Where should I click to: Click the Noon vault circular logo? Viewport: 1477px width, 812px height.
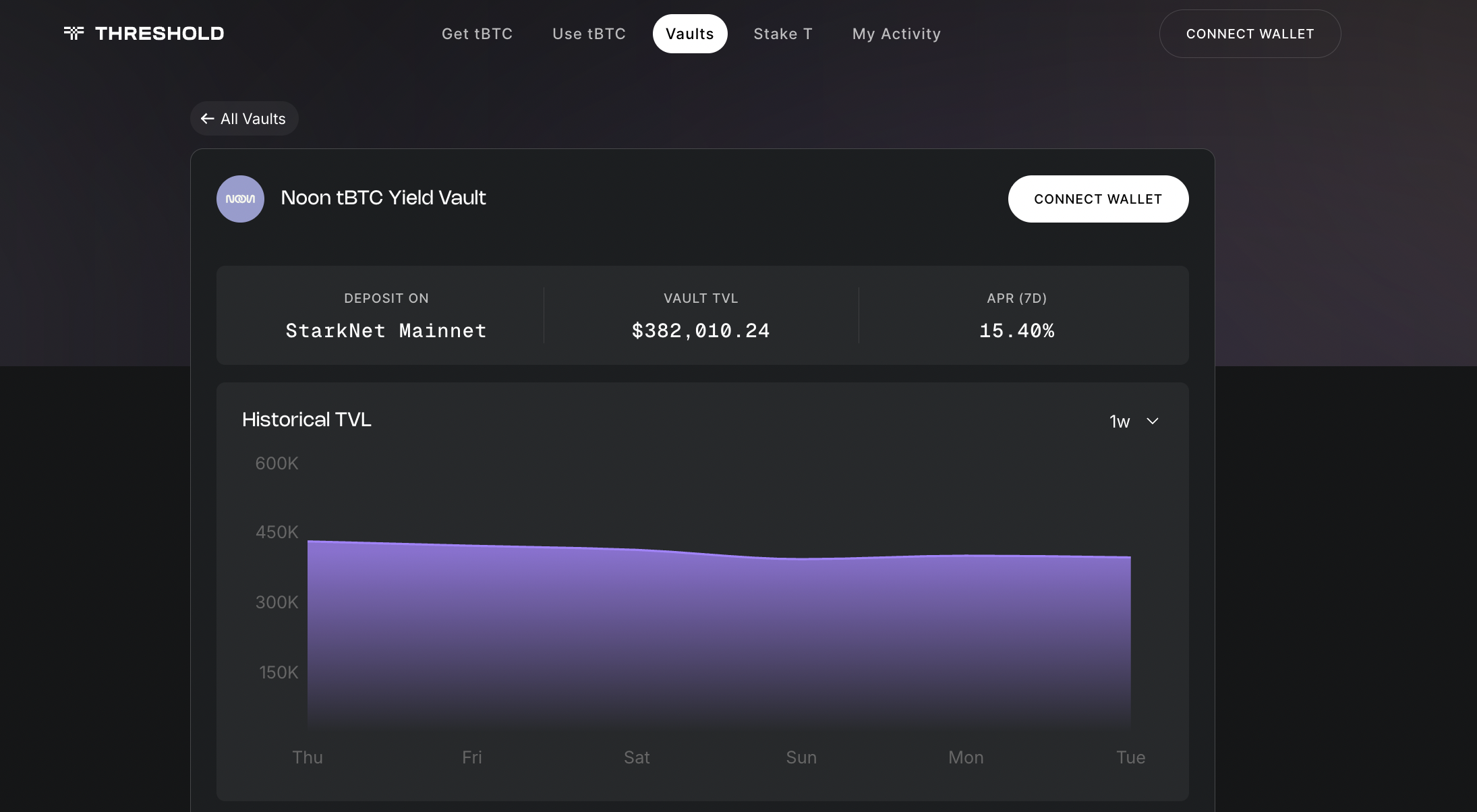240,198
